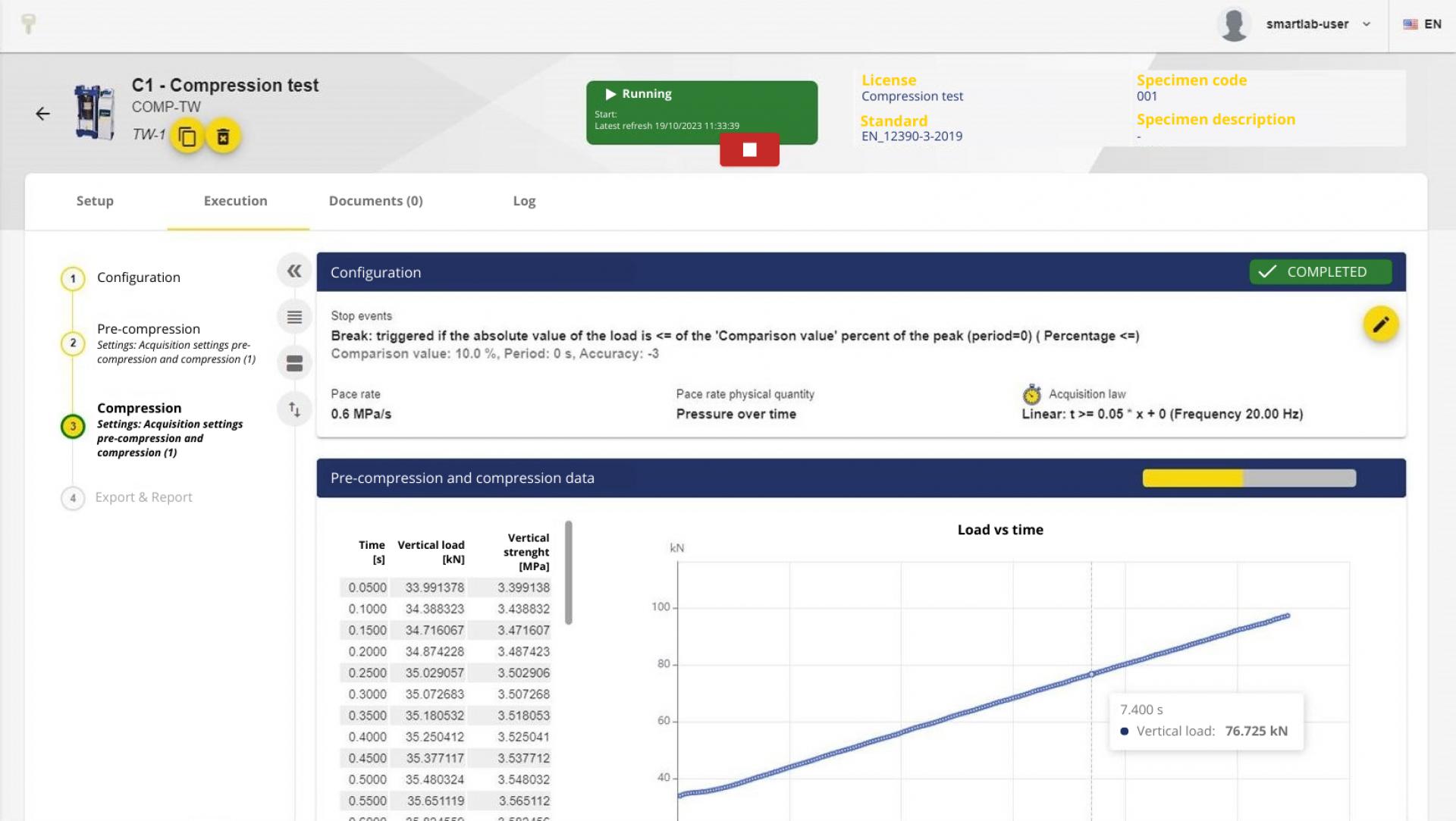Viewport: 1456px width, 821px height.
Task: Open the Log tab
Action: 524,201
